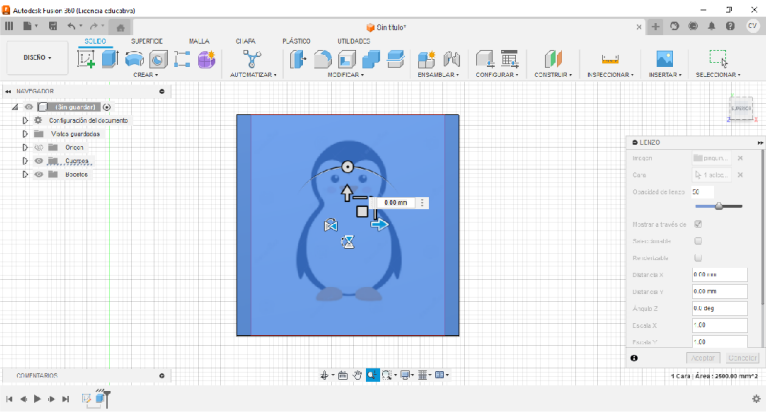Switch to the CHAPA tab

pyautogui.click(x=246, y=42)
